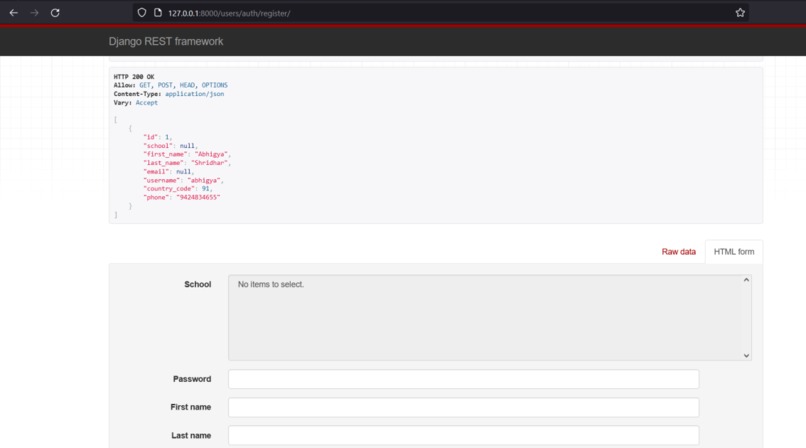Click the "No items to select." text
This screenshot has height=448, width=806.
pos(270,284)
